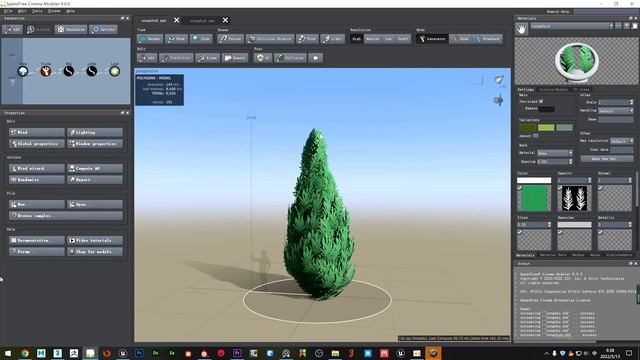Open the Windows Start menu
Image resolution: width=640 pixels, height=360 pixels.
pos(8,353)
